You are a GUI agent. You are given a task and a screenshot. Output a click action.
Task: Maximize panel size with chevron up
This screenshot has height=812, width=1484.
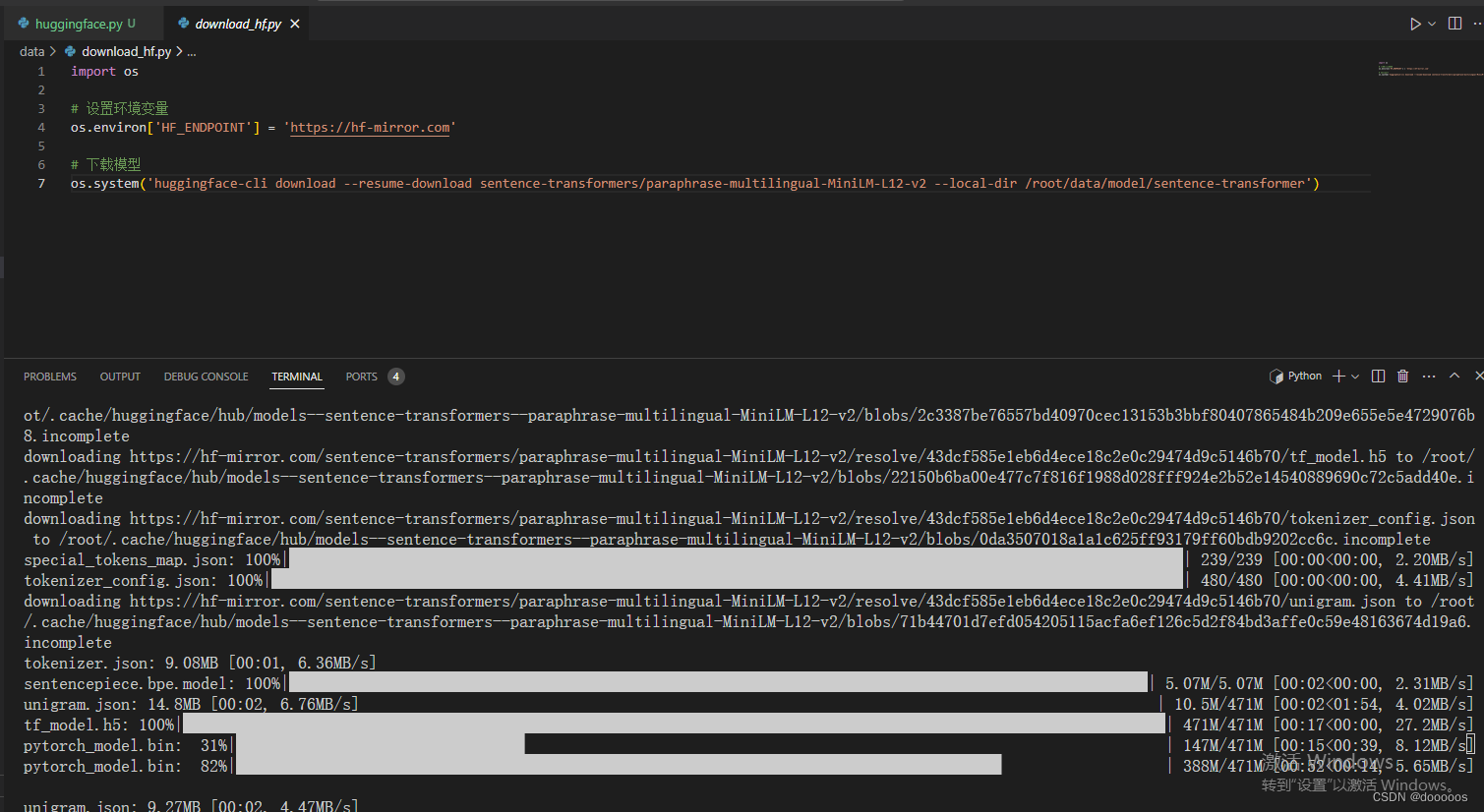coord(1454,377)
